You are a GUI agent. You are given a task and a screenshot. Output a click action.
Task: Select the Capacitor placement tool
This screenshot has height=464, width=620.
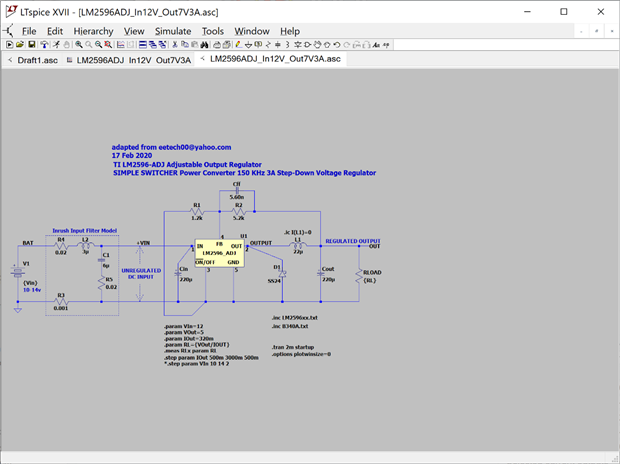coord(278,45)
